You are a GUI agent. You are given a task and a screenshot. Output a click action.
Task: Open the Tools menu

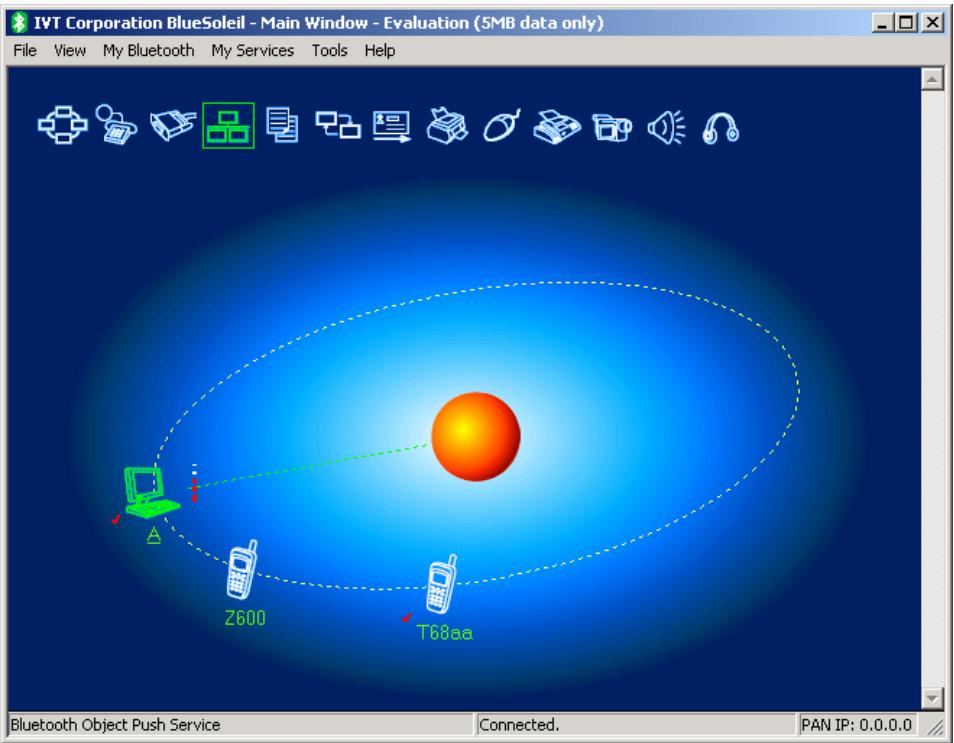[x=330, y=51]
